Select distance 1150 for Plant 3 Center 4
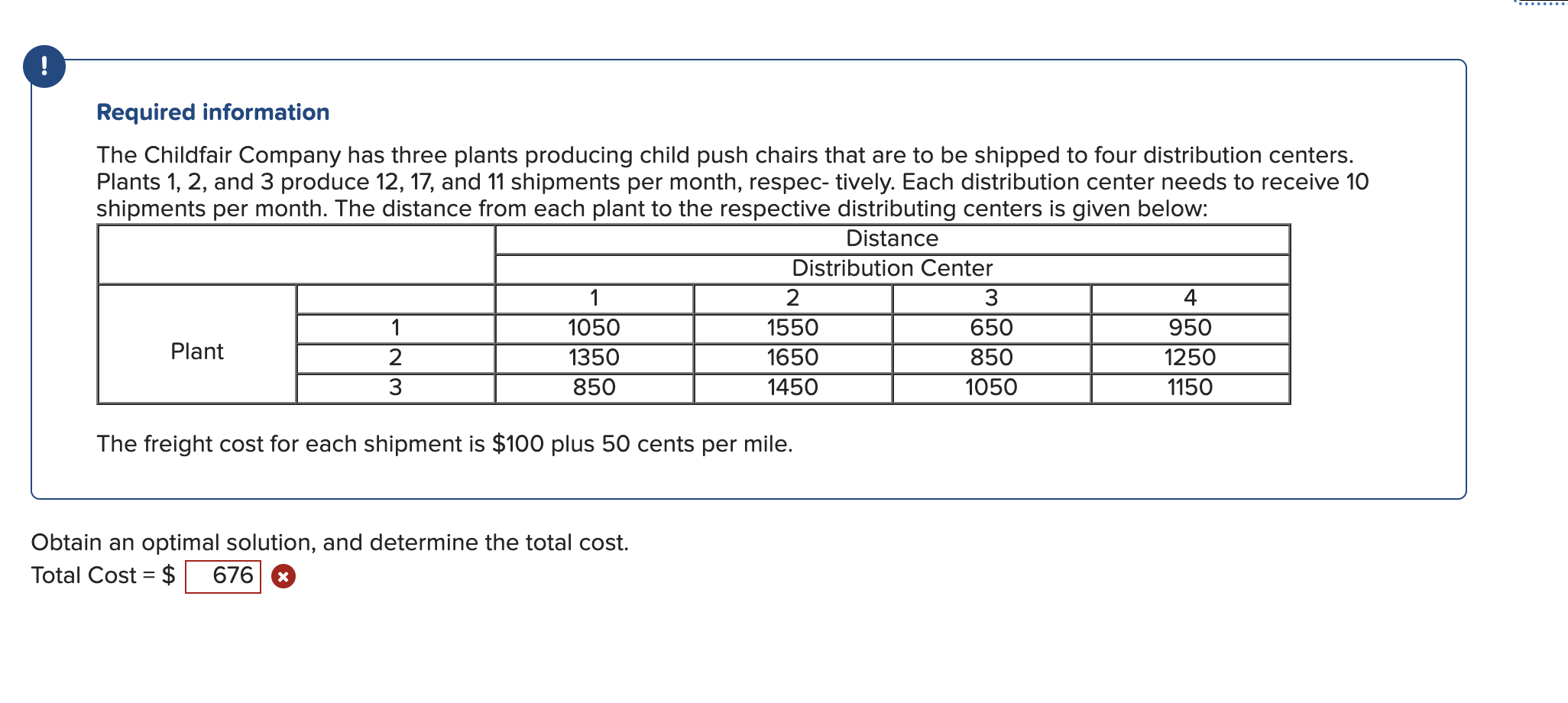 click(1190, 387)
